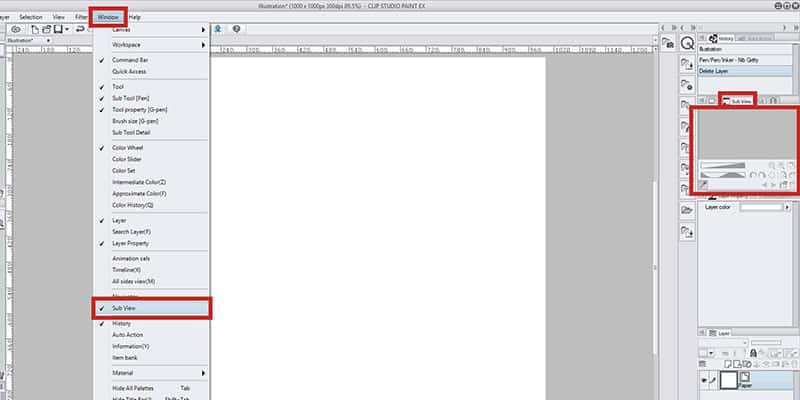Toggle History palette entry in Window menu
Screen dimensions: 800x400
tap(151, 323)
